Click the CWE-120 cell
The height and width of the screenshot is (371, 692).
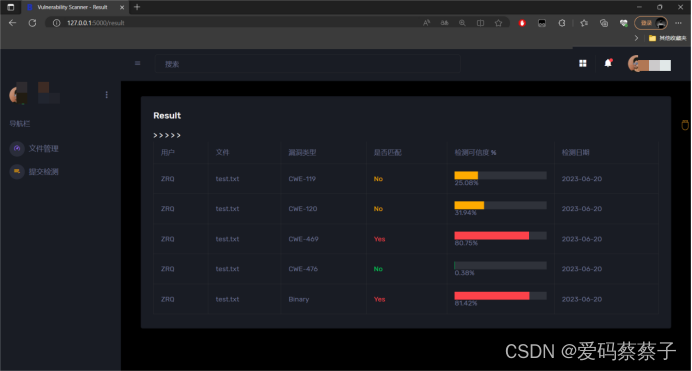pyautogui.click(x=303, y=209)
